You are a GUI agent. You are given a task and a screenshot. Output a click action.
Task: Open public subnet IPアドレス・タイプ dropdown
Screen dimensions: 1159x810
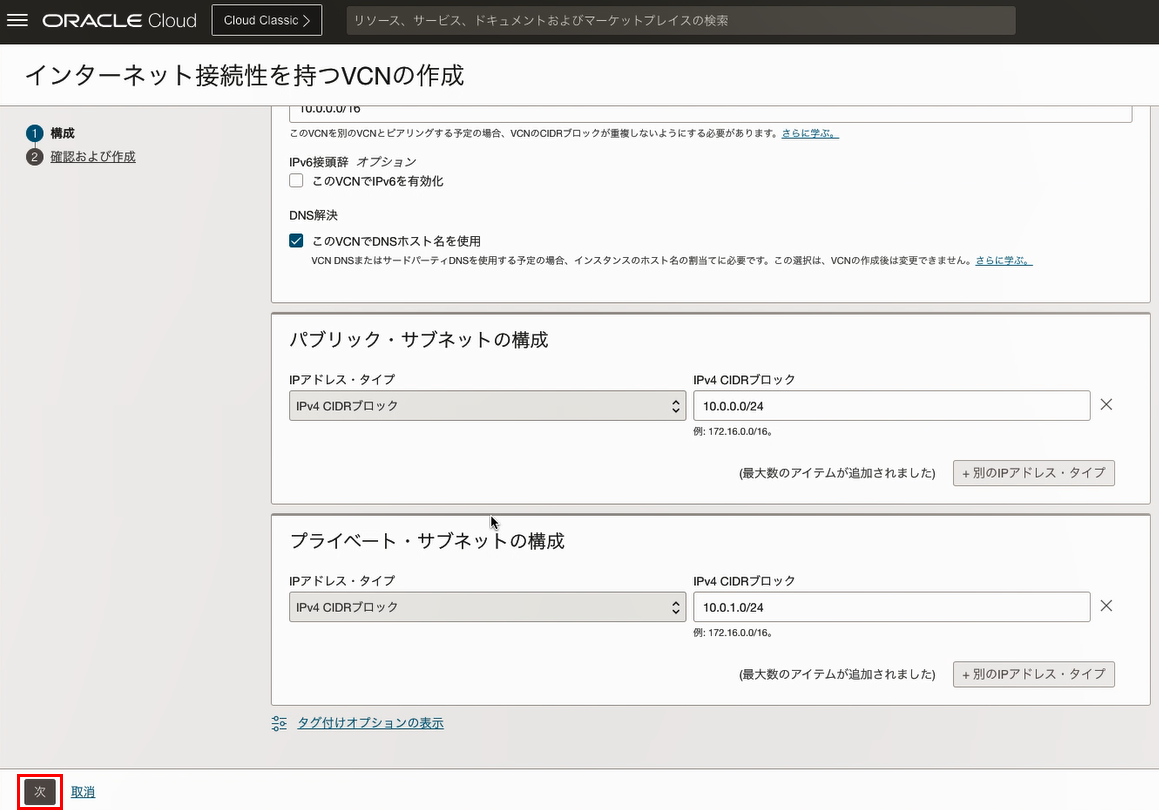(486, 405)
